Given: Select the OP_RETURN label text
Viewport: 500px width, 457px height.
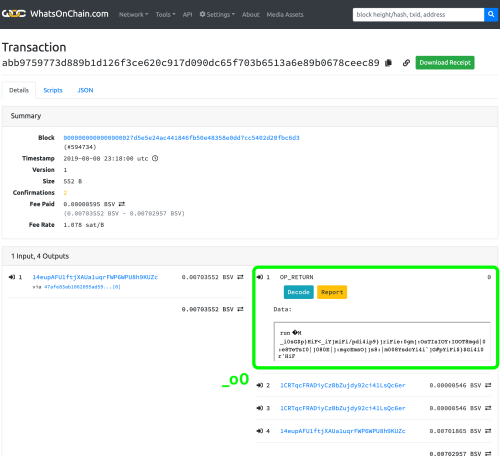Looking at the screenshot, I should click(296, 277).
